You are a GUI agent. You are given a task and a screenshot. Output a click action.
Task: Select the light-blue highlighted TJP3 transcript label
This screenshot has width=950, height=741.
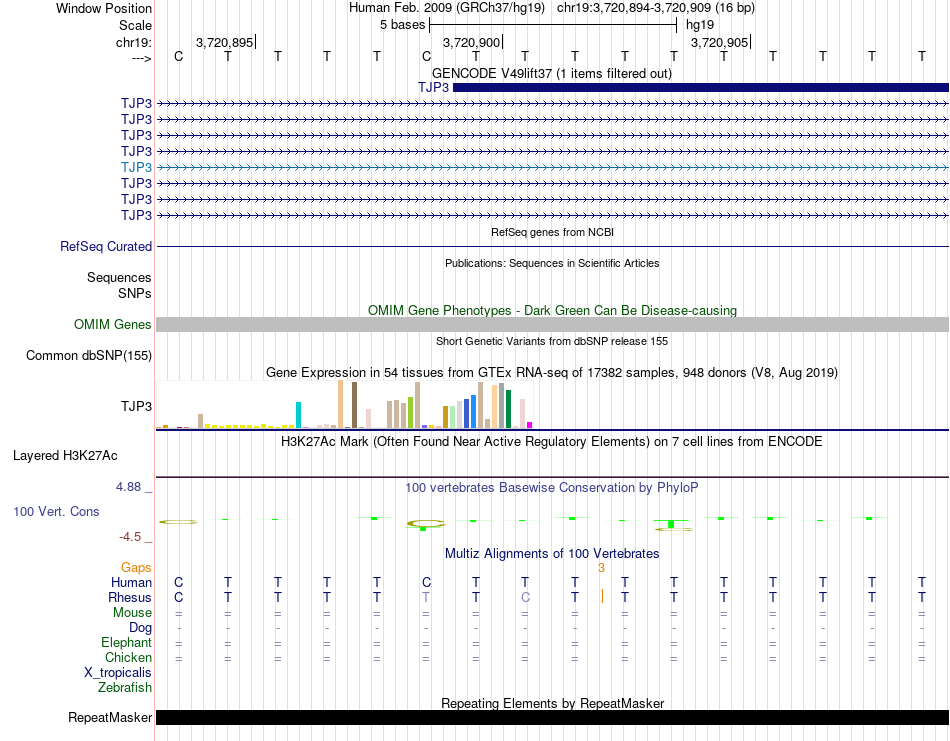[136, 167]
